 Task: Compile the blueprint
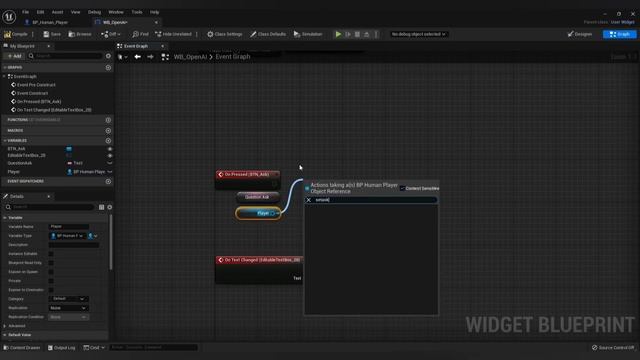tap(16, 34)
